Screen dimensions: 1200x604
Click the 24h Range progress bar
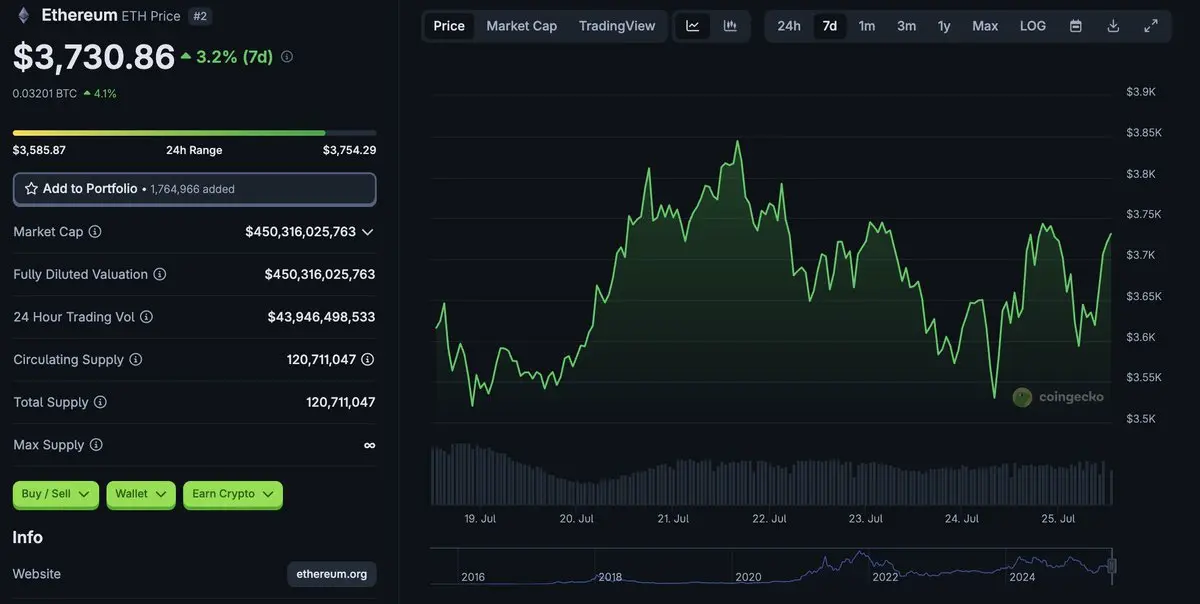coord(195,132)
